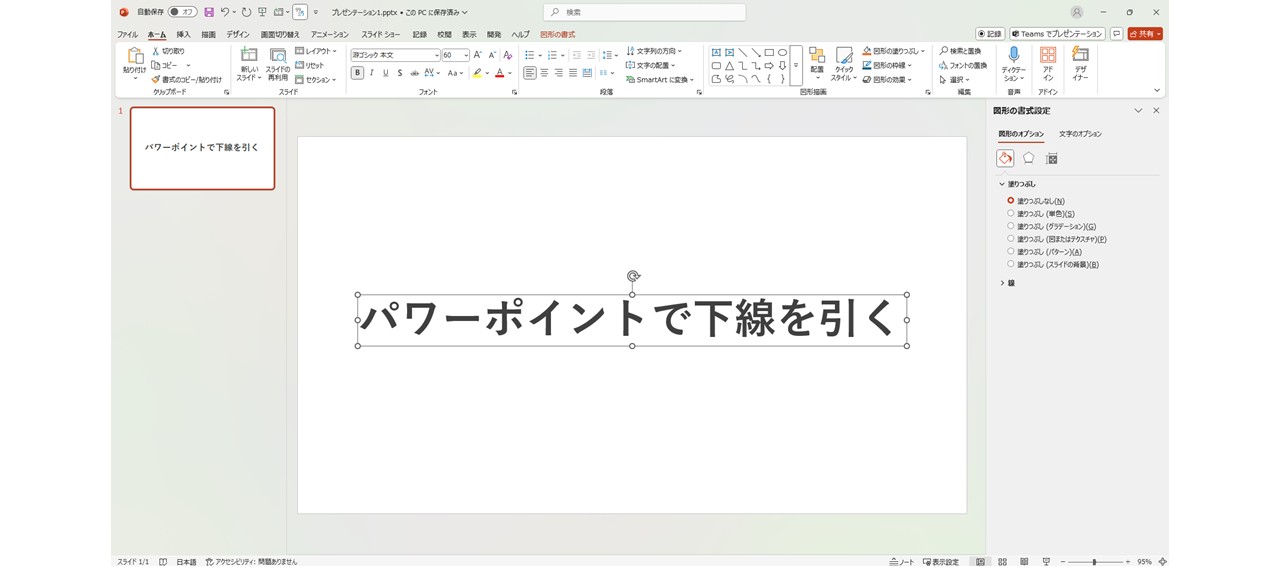Decrease font size with smaller A
The image size is (1280, 571).
[492, 55]
